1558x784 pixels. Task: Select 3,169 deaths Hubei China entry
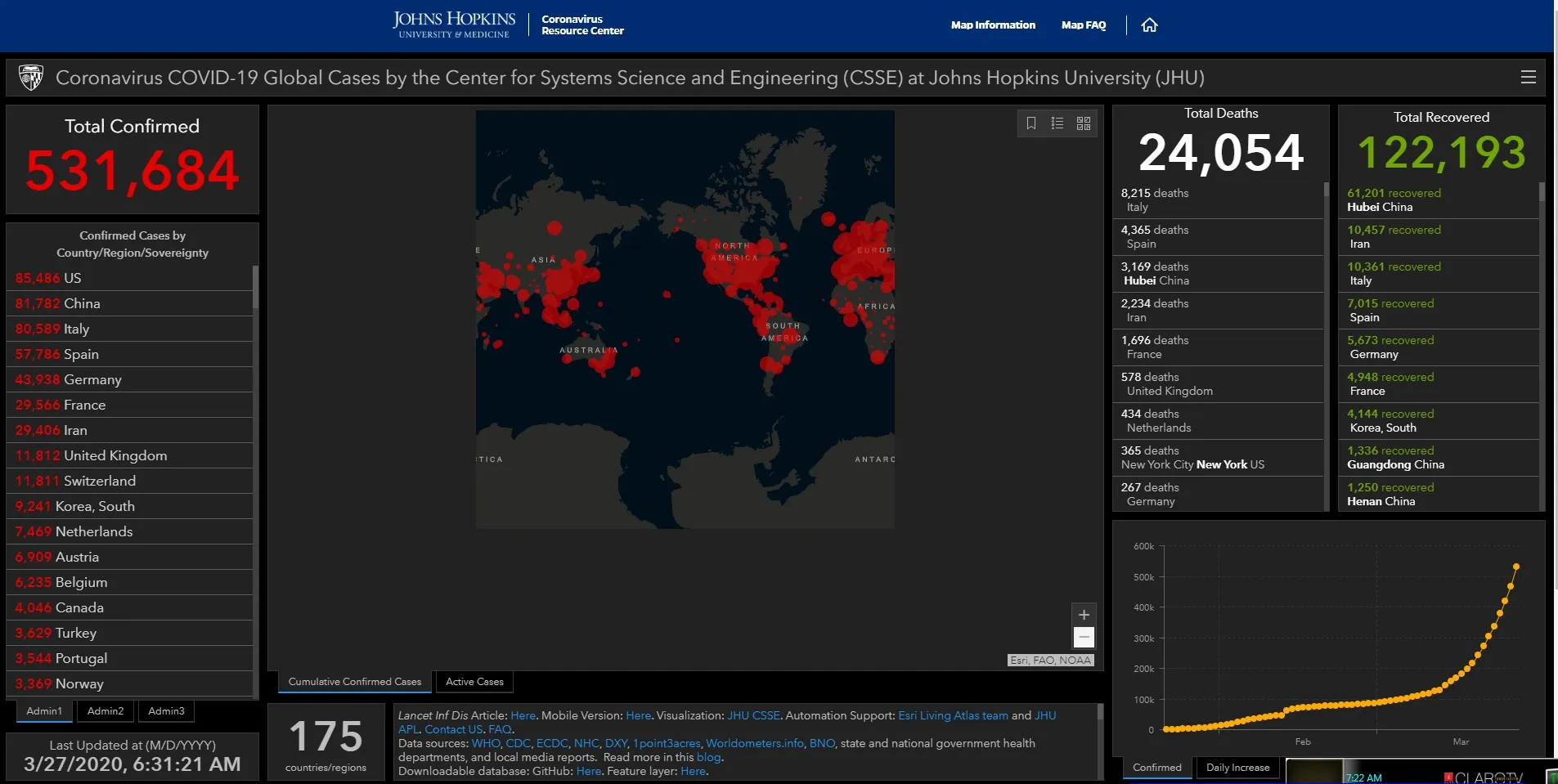(x=1219, y=274)
